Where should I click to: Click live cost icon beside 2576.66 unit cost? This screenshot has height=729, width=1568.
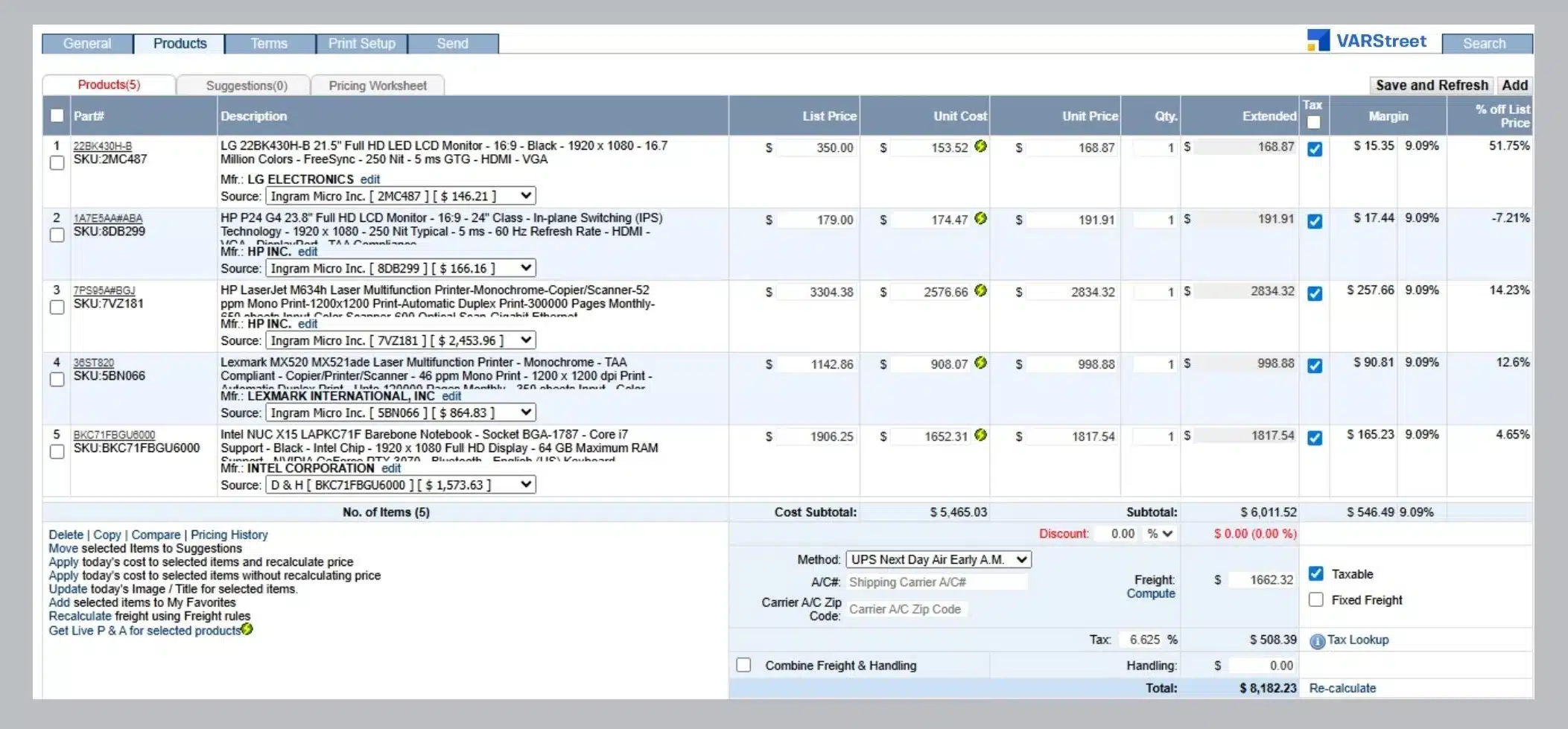pos(980,290)
